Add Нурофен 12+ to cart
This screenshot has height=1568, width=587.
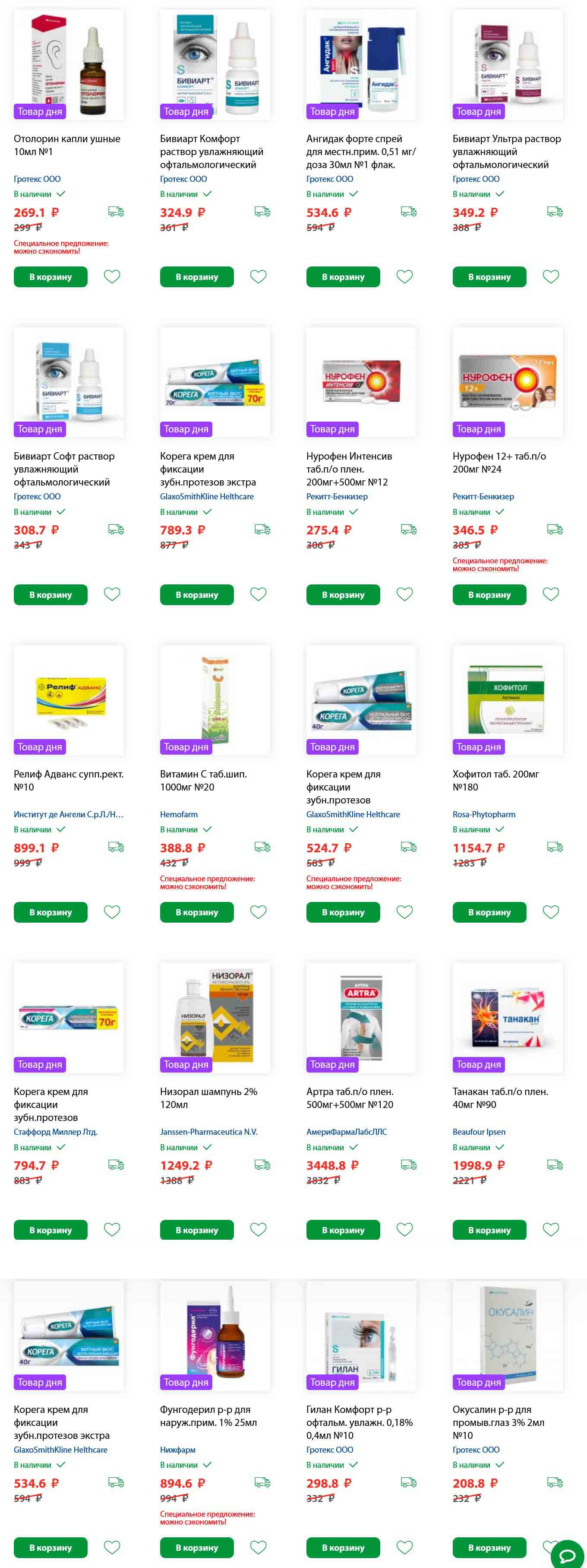click(490, 595)
